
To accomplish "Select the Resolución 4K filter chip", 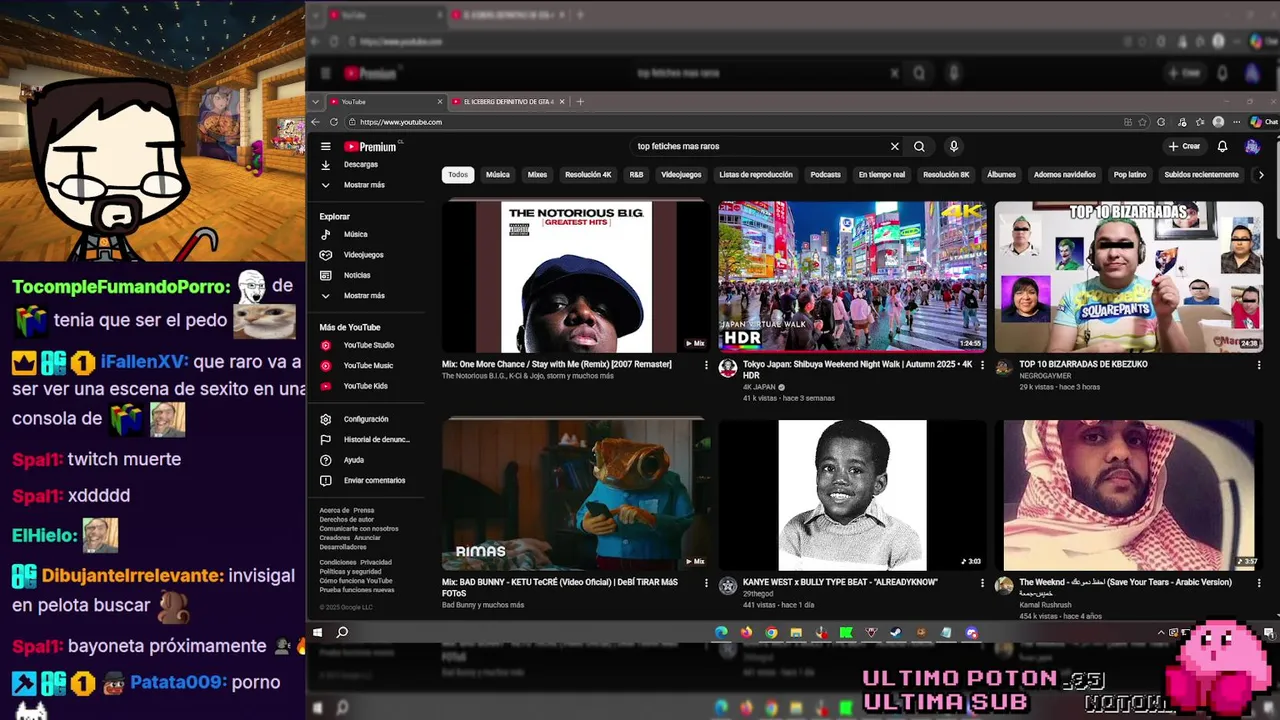I will pos(588,175).
